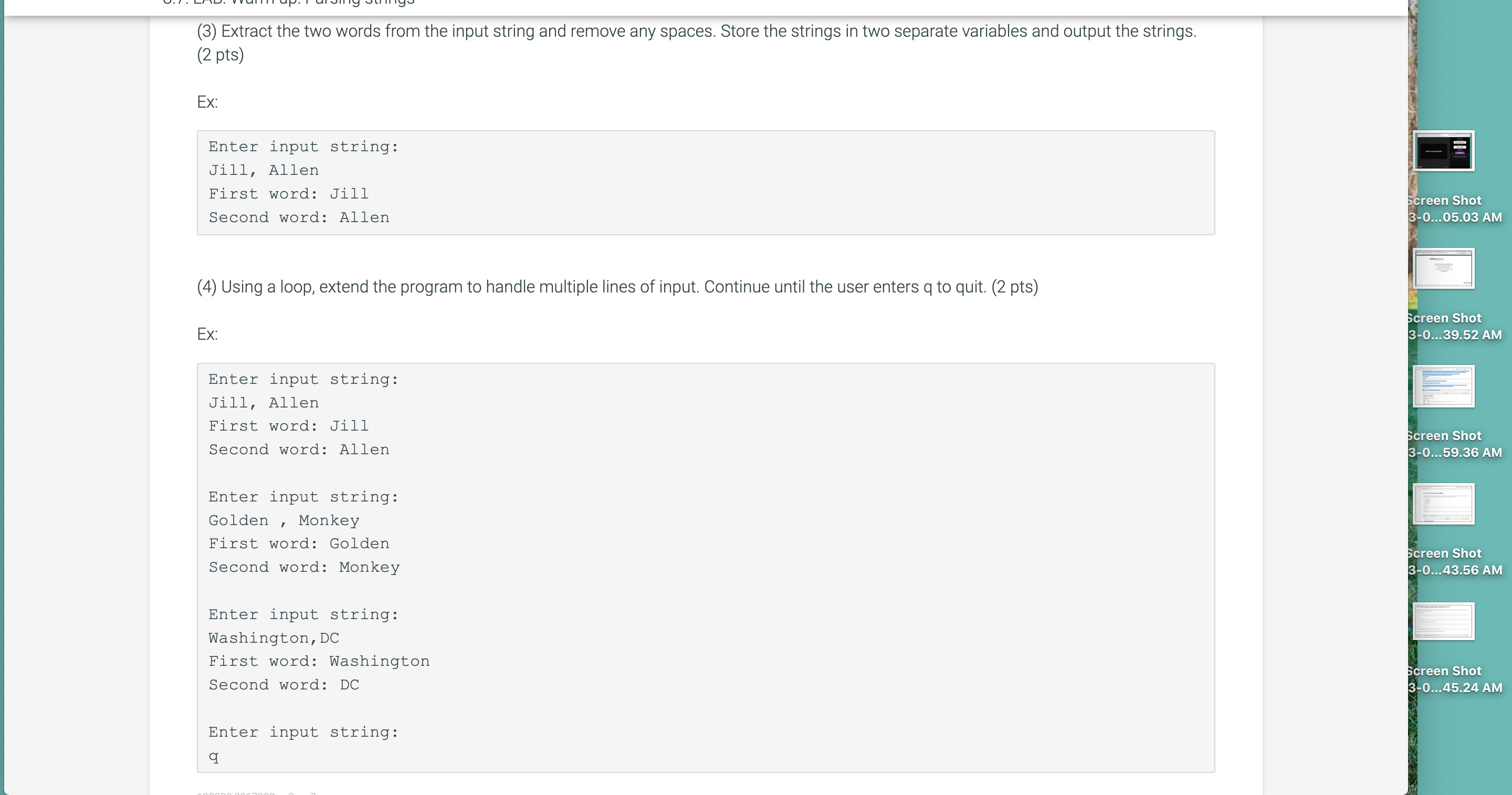Open Screen Shot taken at 45.24 AM
The width and height of the screenshot is (1512, 795).
coord(1444,621)
